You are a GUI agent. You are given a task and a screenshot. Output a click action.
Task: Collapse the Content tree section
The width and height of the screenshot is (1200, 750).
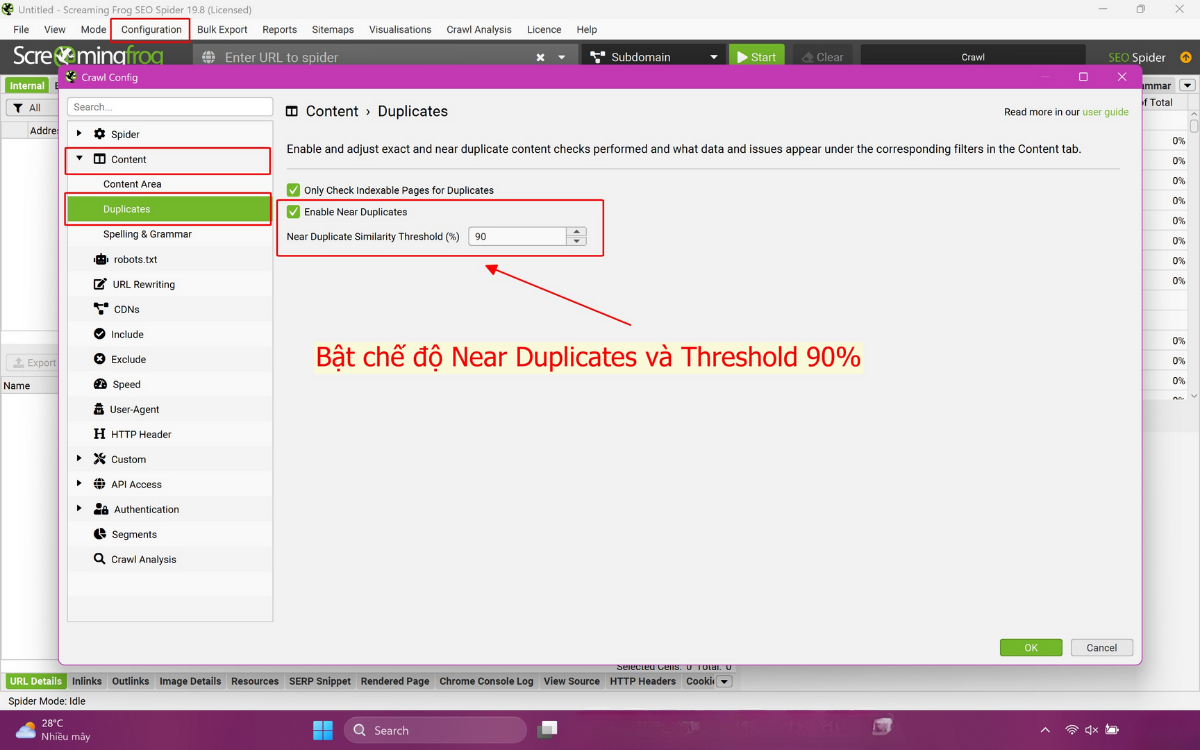point(79,159)
